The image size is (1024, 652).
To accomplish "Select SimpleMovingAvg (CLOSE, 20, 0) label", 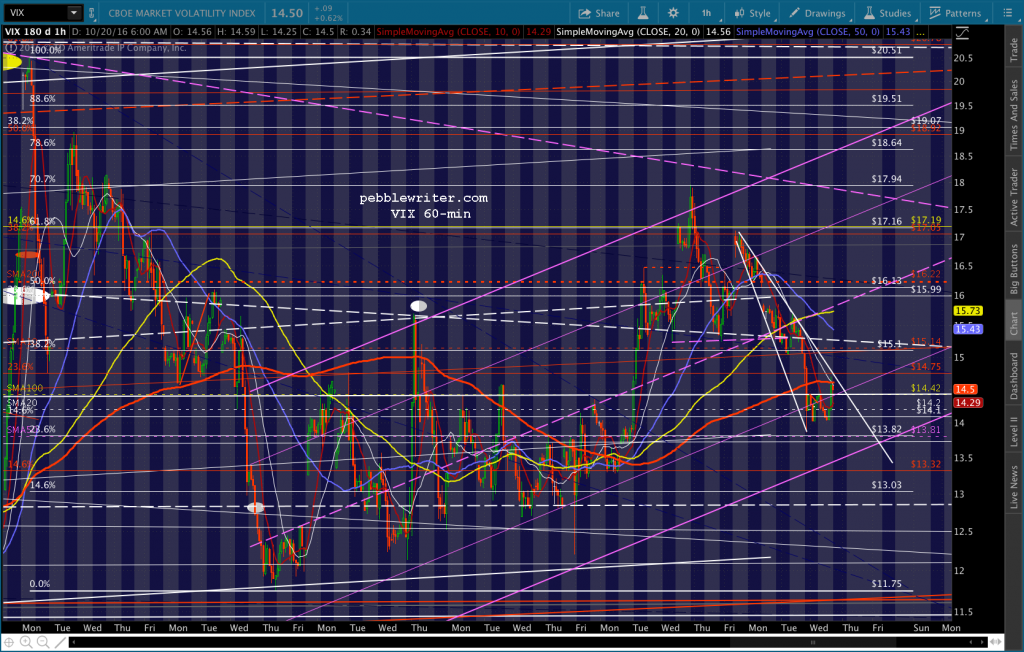I will 628,31.
